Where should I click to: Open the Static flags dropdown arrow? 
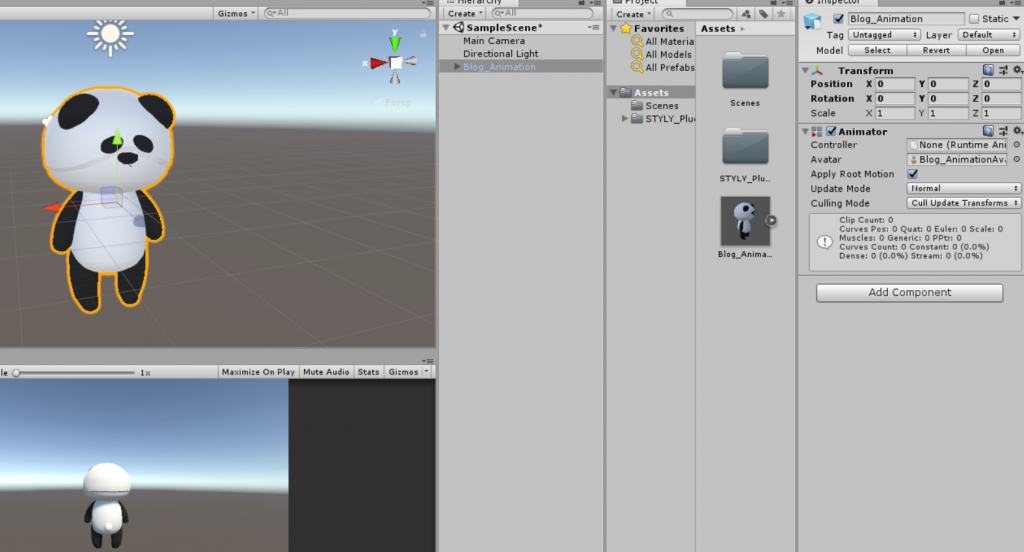point(1016,19)
